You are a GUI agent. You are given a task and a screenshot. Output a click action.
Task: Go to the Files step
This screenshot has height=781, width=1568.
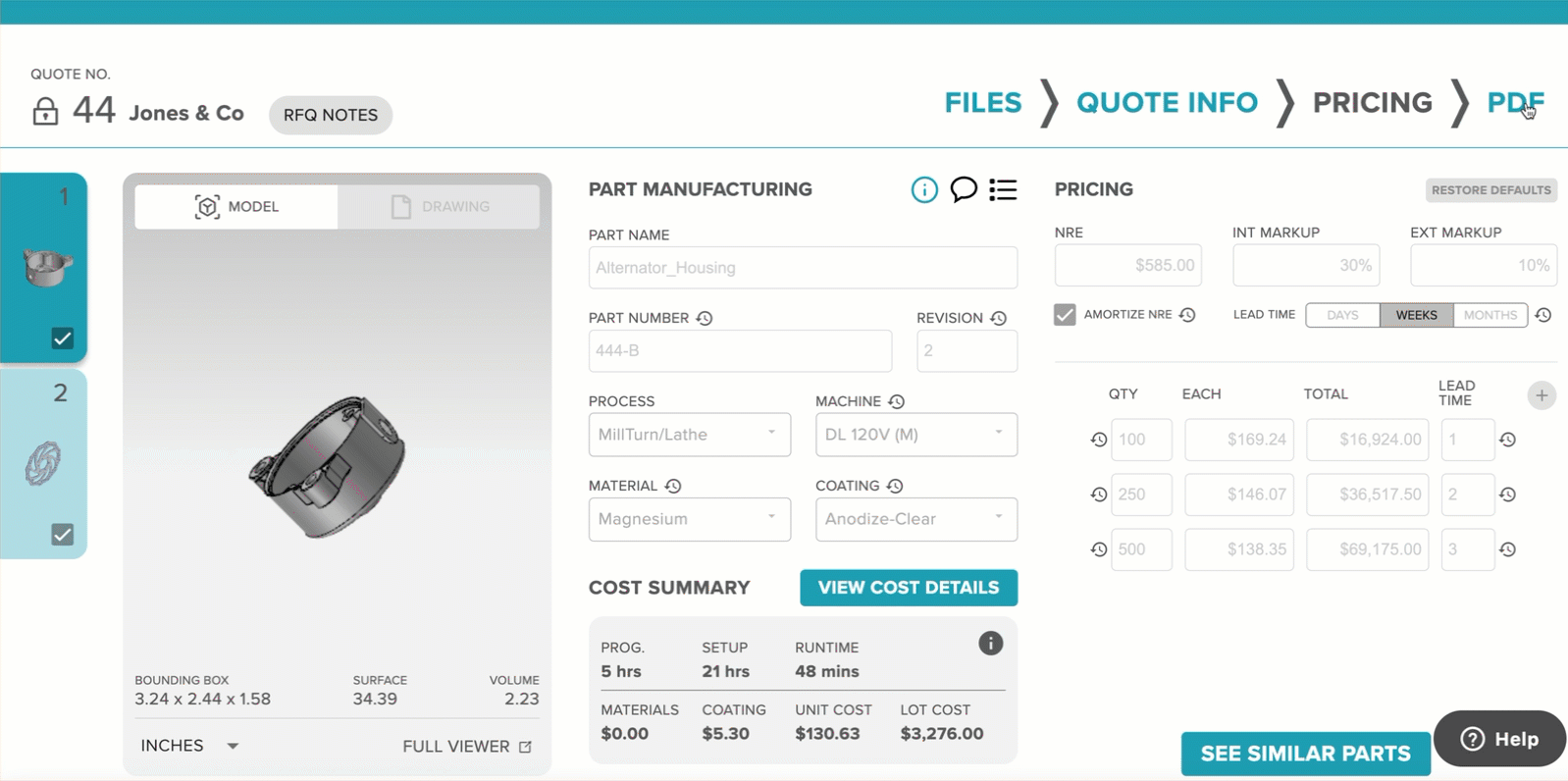tap(982, 102)
